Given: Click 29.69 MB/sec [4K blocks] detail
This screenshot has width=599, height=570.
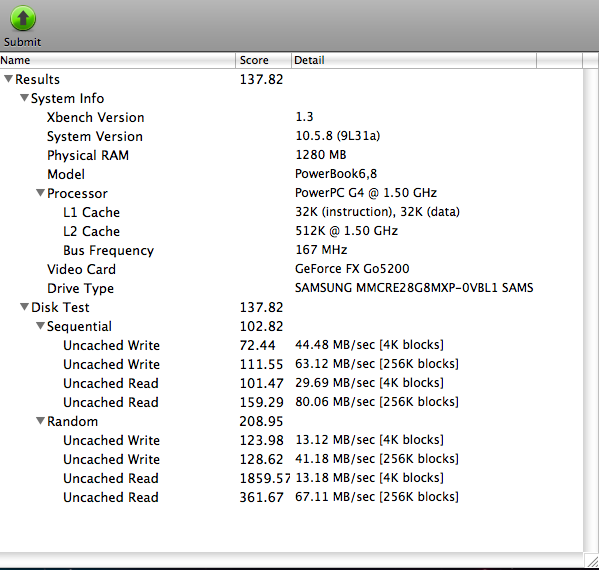Looking at the screenshot, I should click(369, 382).
